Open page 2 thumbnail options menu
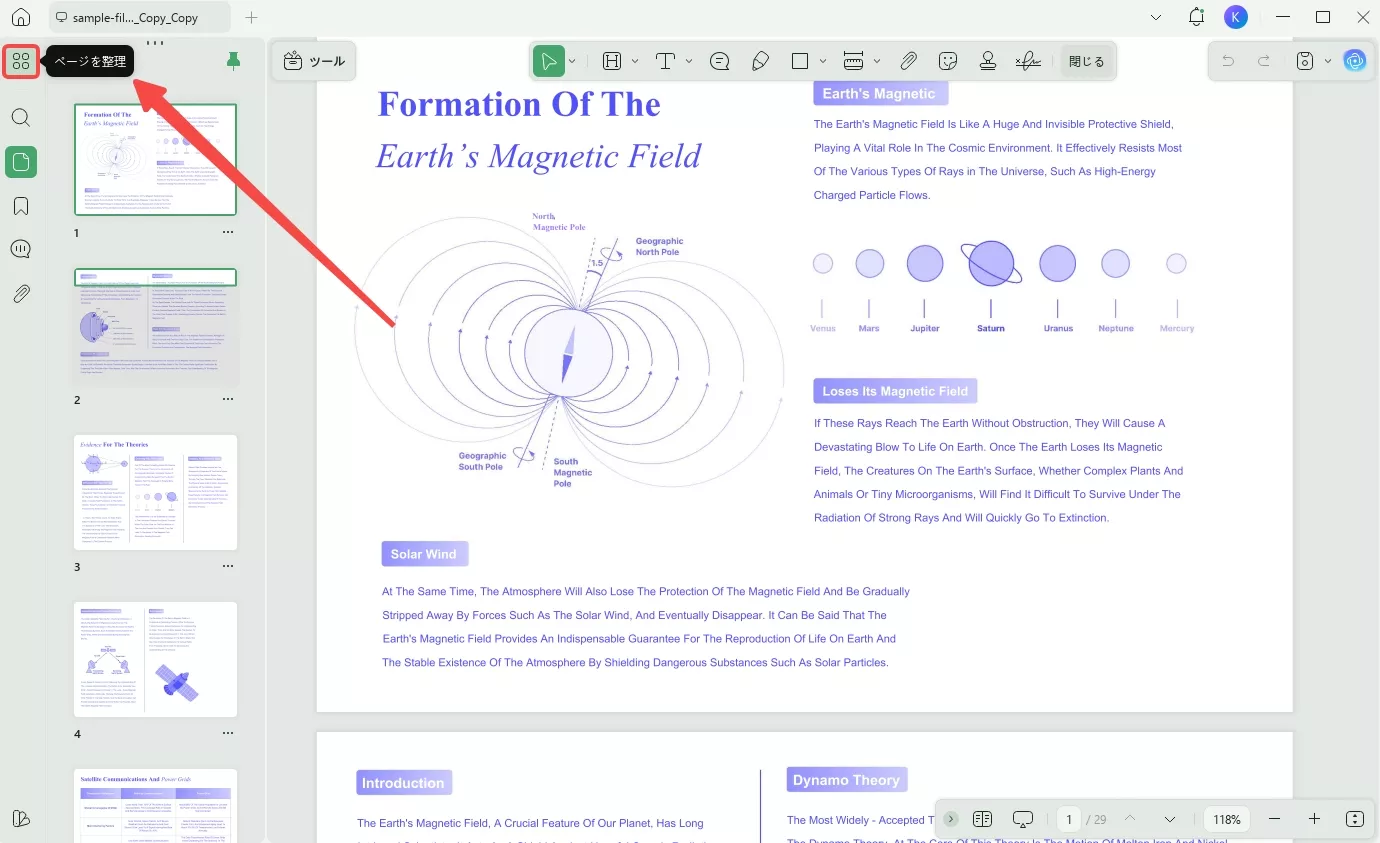This screenshot has height=843, width=1380. [228, 399]
